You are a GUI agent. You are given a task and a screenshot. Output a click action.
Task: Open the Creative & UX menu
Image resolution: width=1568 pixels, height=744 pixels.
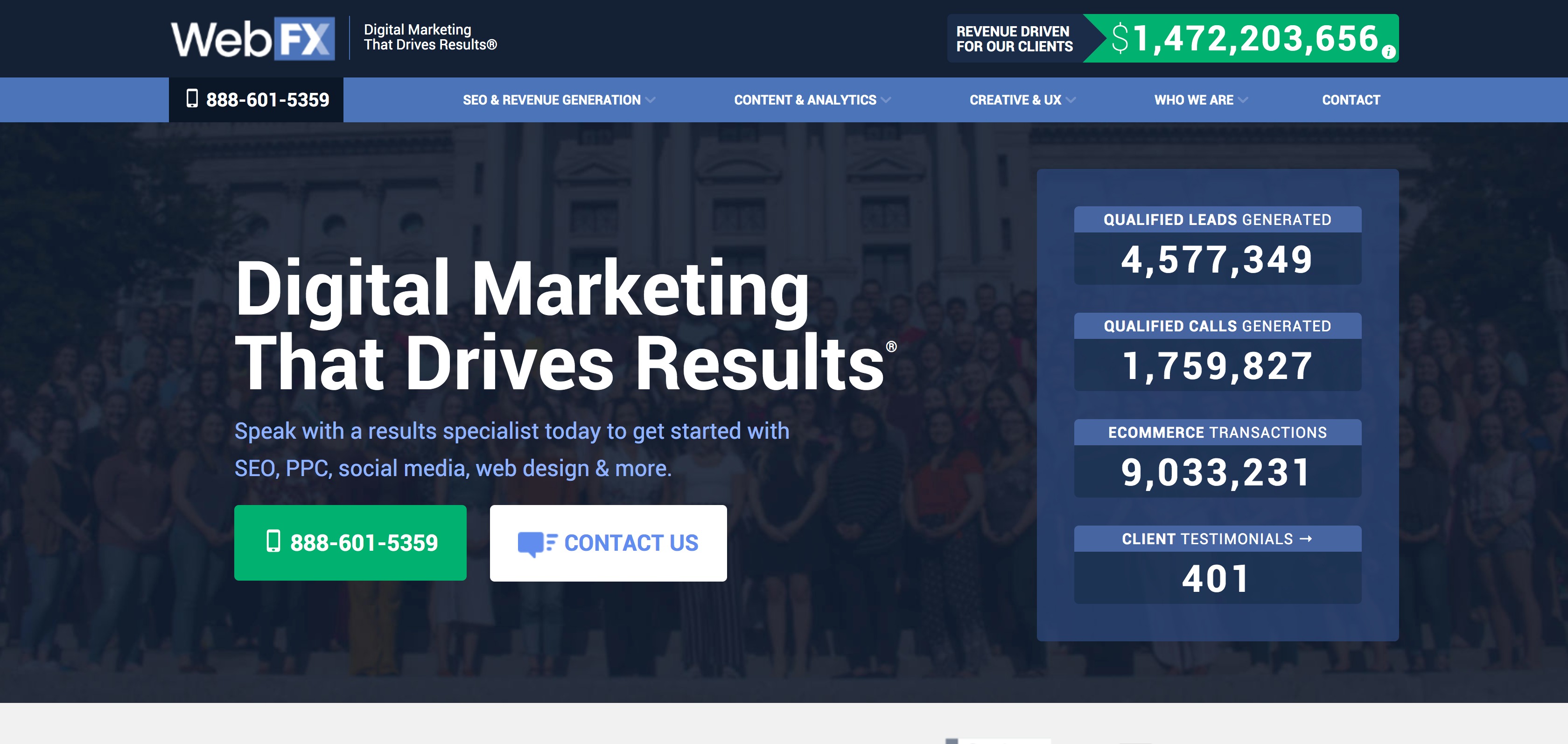pos(1015,100)
